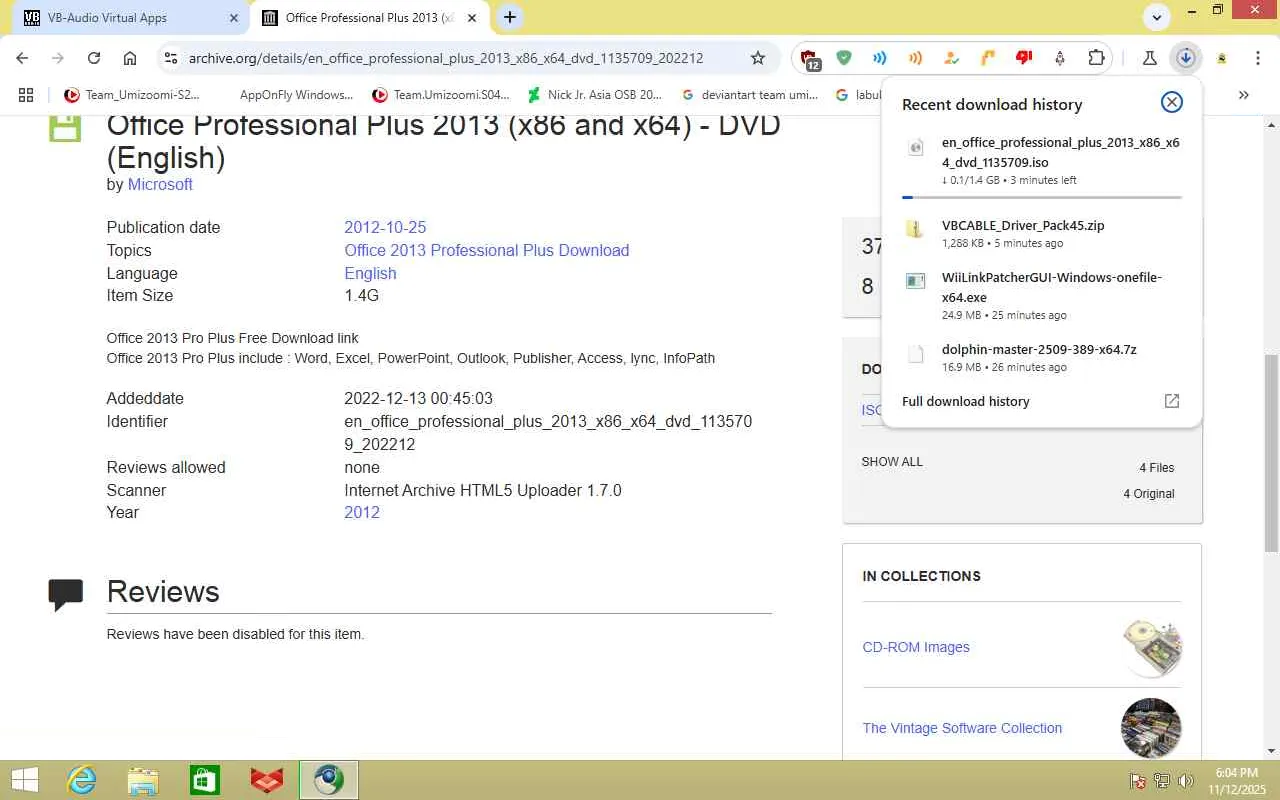This screenshot has width=1280, height=800.
Task: Open the browser home page
Action: [130, 58]
